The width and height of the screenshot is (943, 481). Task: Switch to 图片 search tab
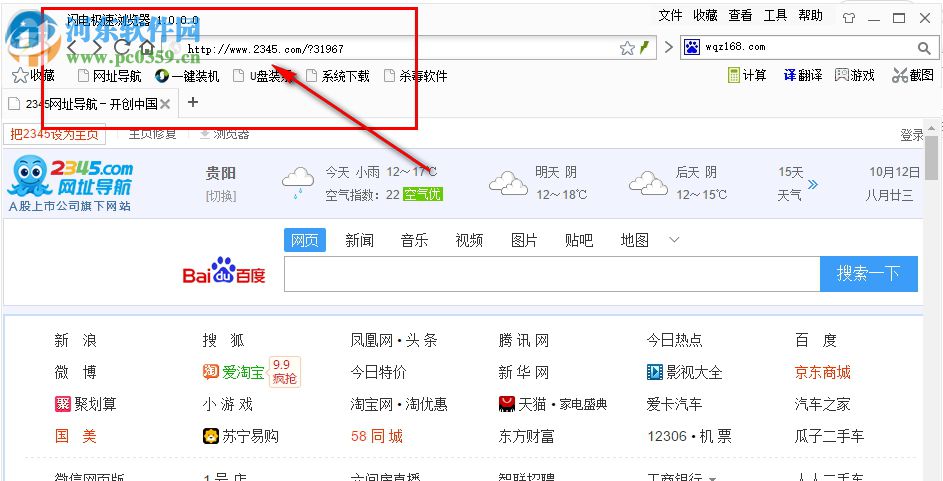(x=524, y=240)
